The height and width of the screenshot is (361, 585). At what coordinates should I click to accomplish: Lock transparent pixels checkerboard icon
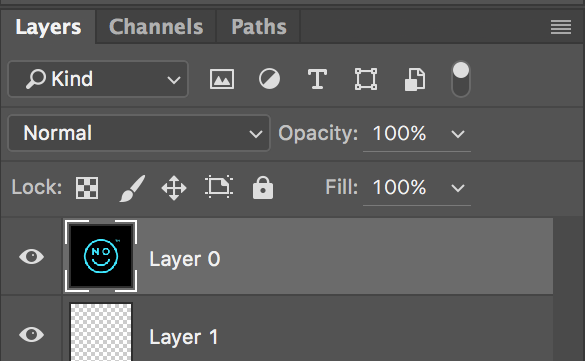tap(87, 188)
